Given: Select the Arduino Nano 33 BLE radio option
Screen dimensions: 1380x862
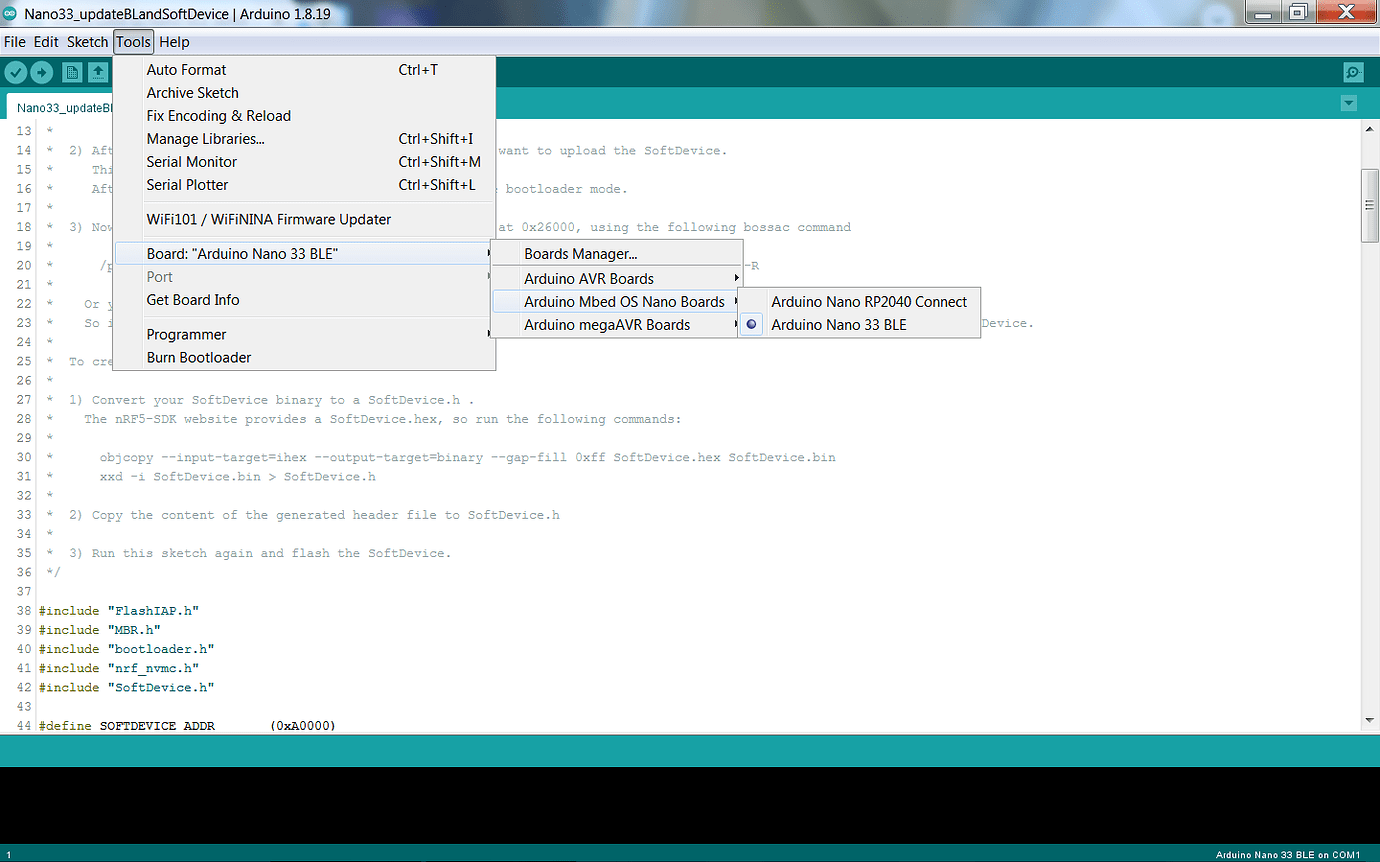Looking at the screenshot, I should (859, 325).
